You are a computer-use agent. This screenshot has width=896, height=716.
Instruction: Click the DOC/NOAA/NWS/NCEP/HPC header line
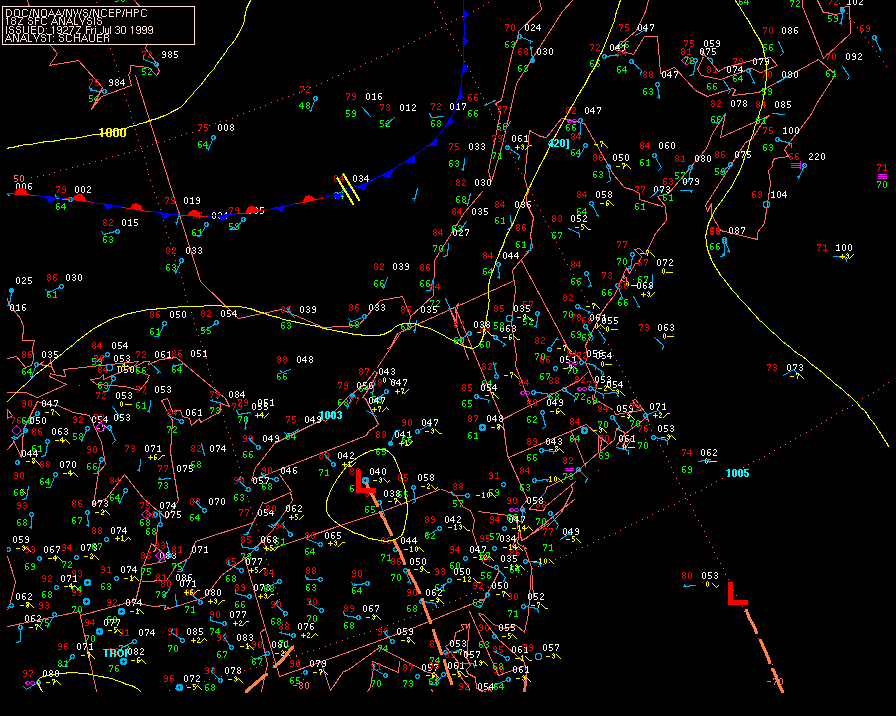76,13
